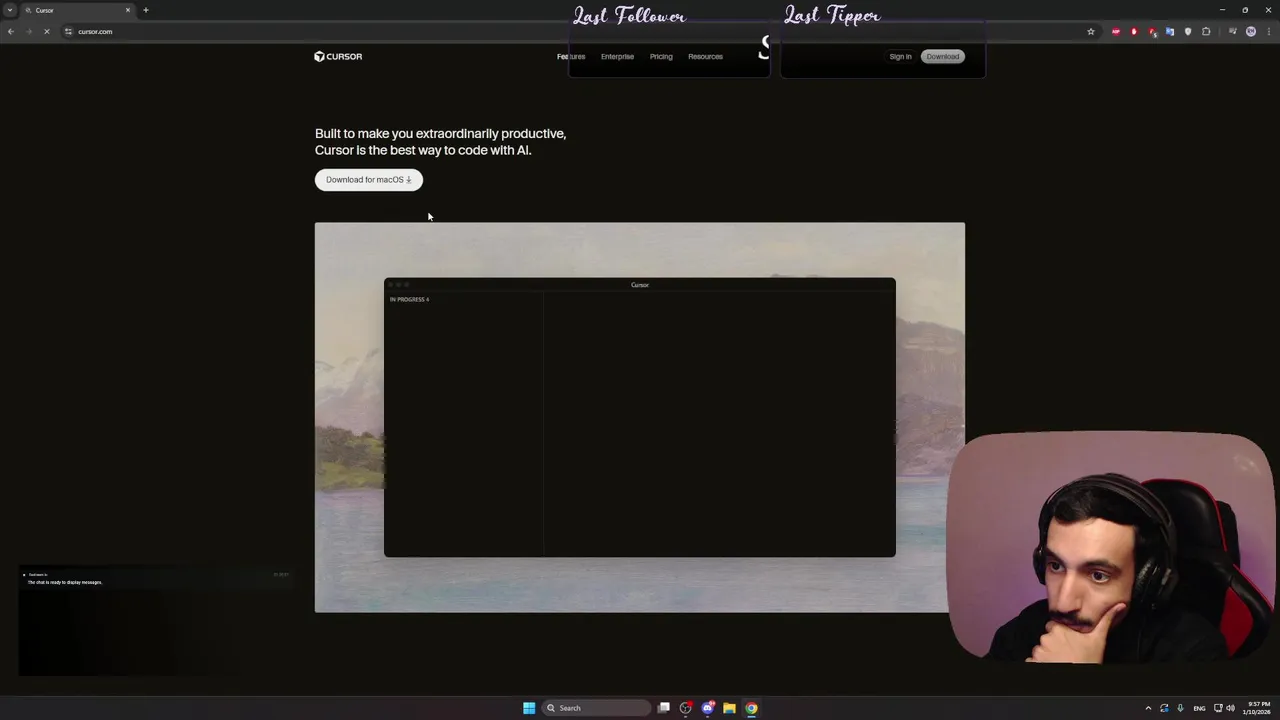Click the Cursor app demo window
The image size is (1280, 720).
640,417
